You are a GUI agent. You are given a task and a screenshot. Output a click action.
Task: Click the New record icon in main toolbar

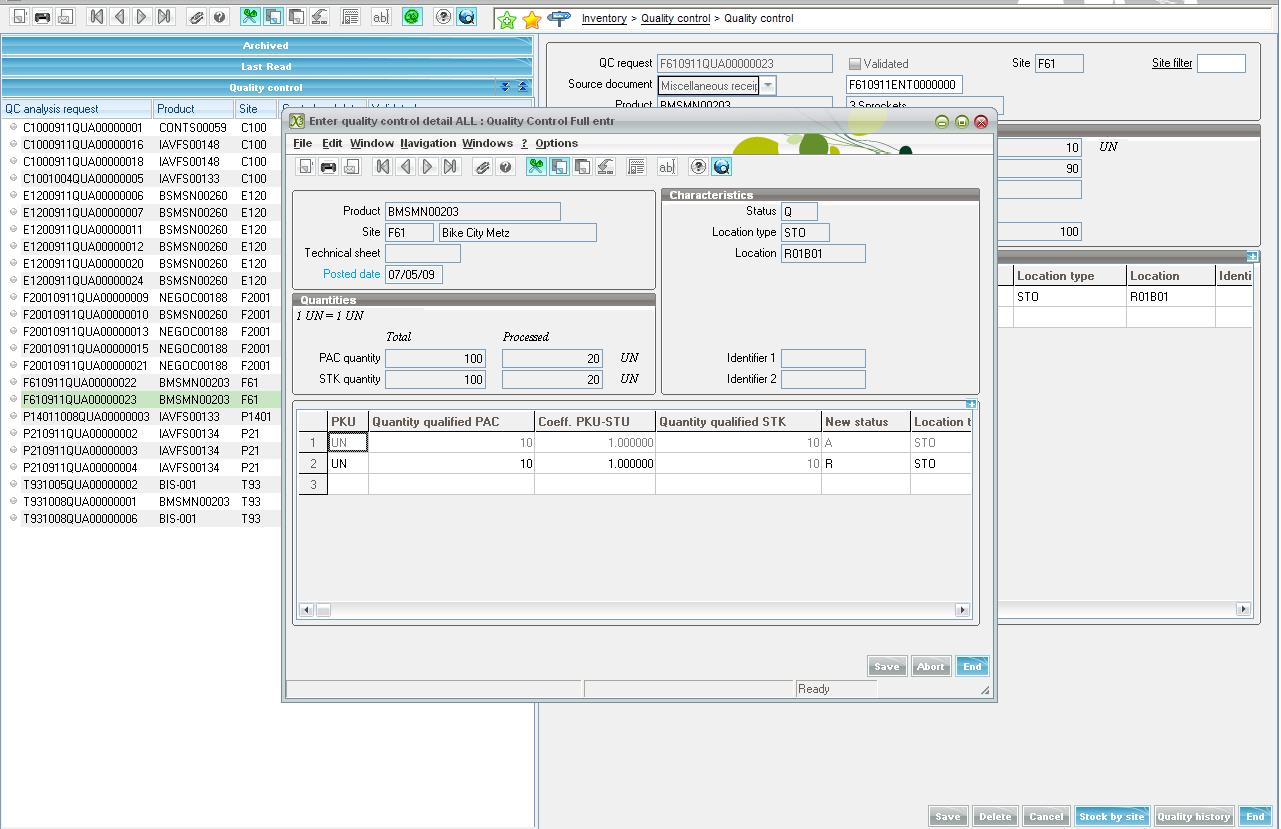20,17
